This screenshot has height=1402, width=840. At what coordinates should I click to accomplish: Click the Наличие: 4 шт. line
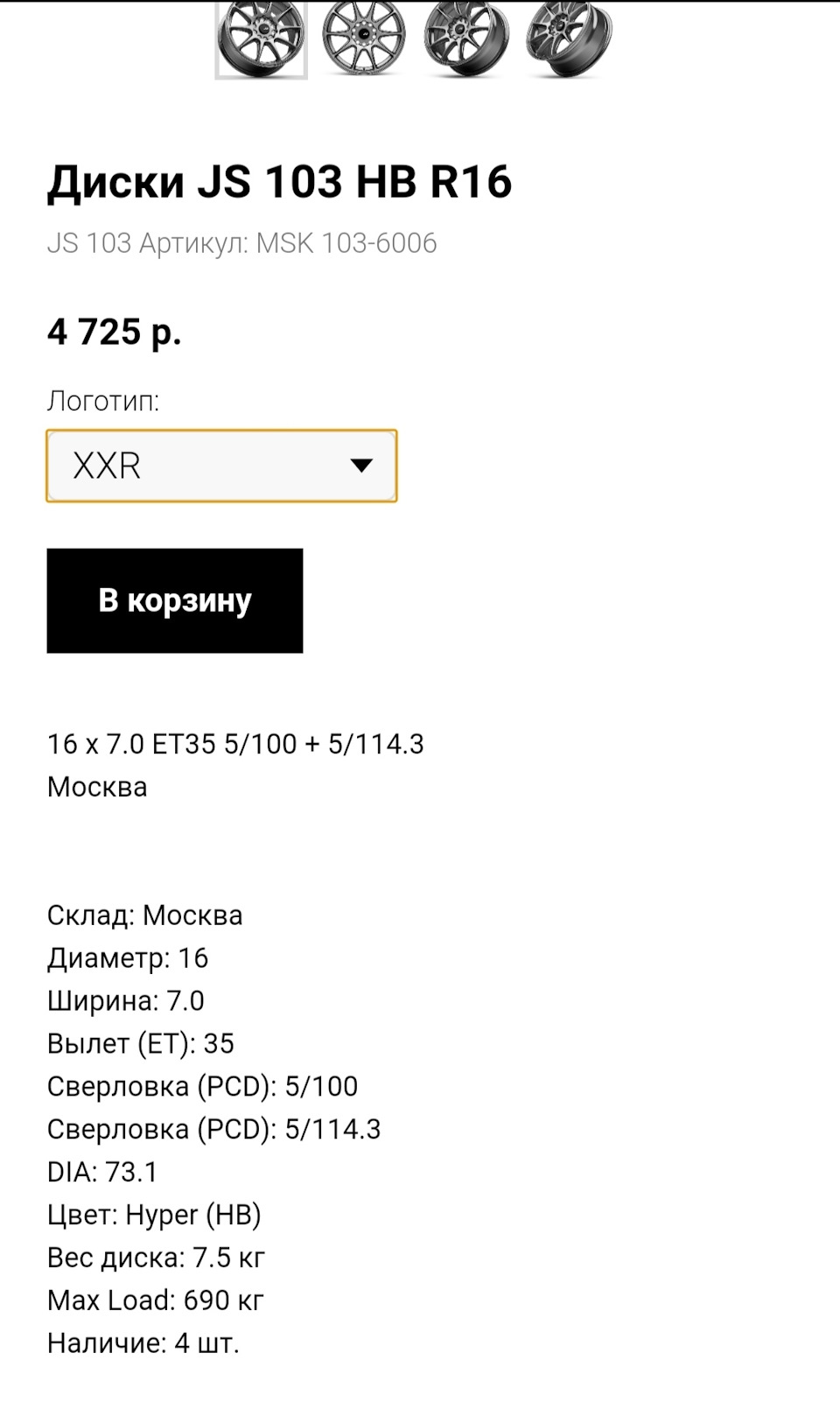143,1343
